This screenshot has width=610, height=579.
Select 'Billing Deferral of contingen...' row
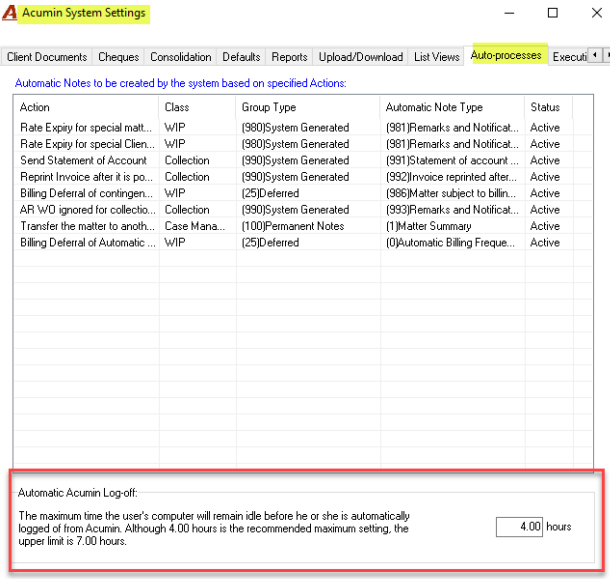click(x=303, y=193)
